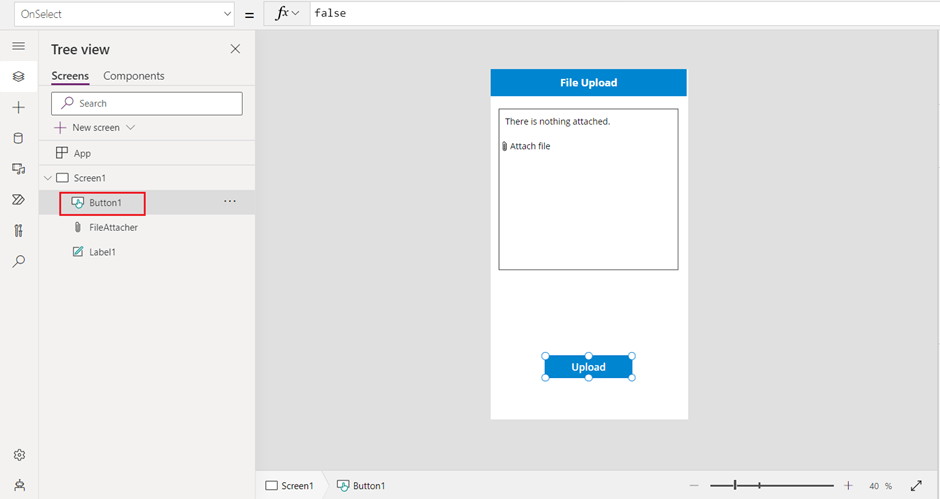Open the Data sources cylinder icon

18,138
